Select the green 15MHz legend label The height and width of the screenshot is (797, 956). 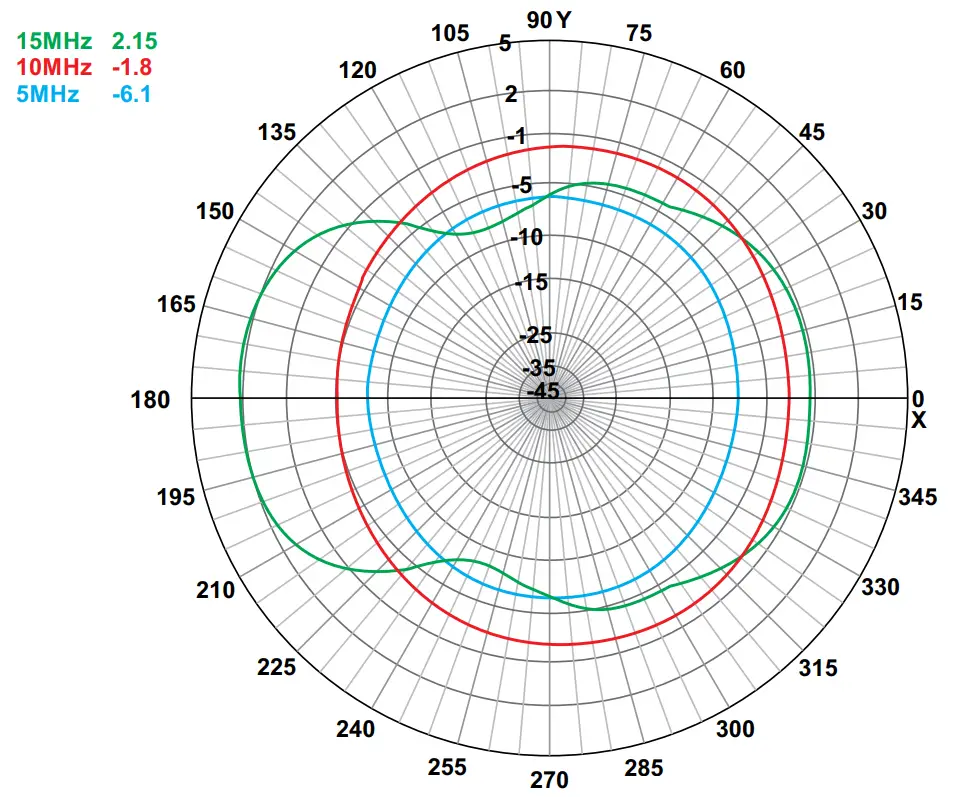point(54,41)
